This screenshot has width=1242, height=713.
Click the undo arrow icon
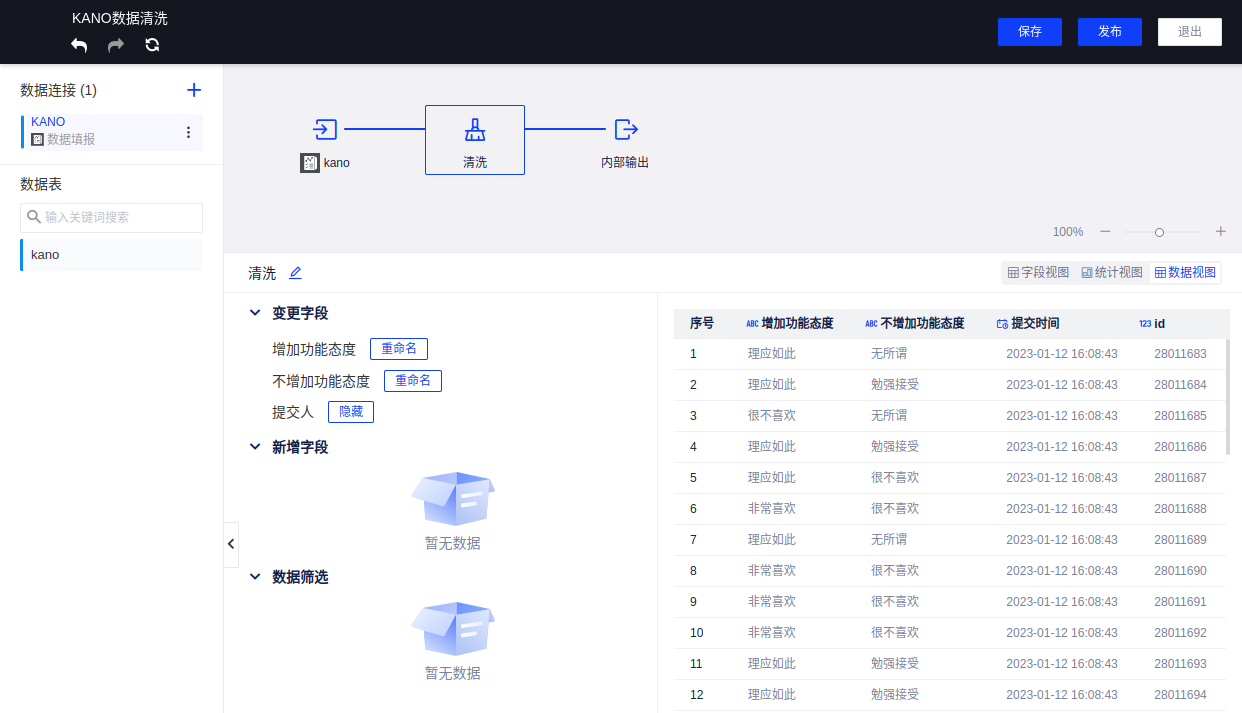coord(79,45)
